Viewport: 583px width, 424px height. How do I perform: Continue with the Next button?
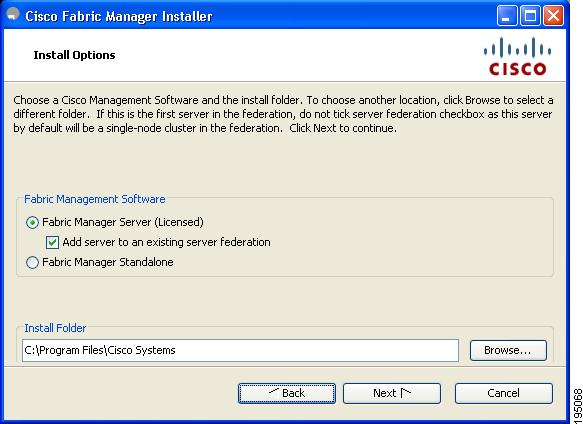(x=392, y=394)
